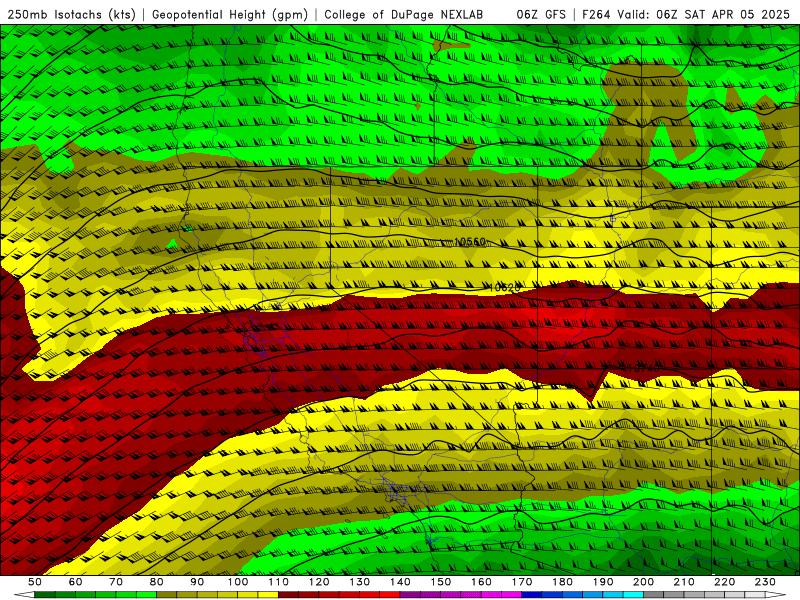This screenshot has height=600, width=800.
Task: Click the 10560 height contour label
Action: 470,242
